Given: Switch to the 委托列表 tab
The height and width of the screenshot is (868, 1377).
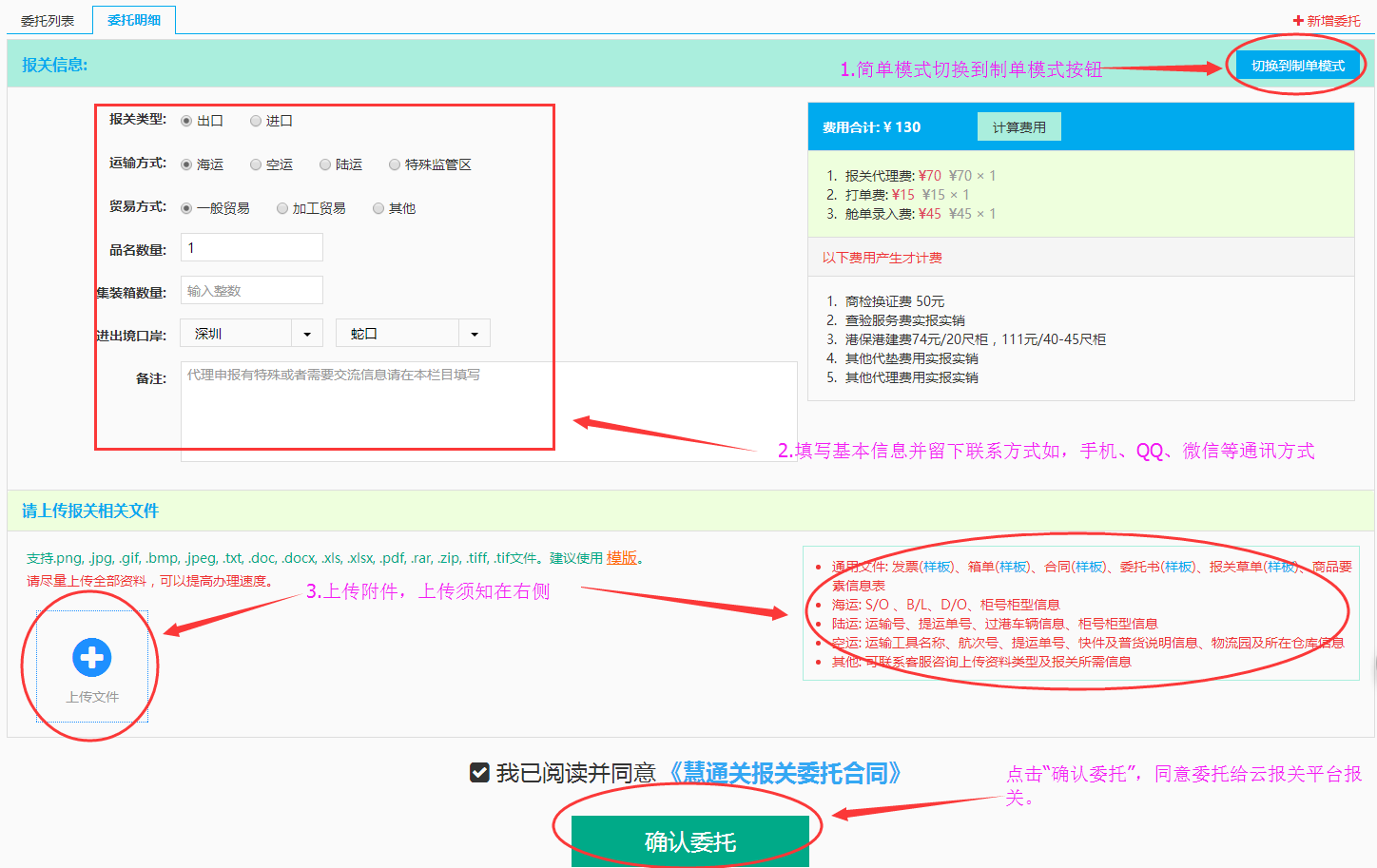Looking at the screenshot, I should click(x=48, y=21).
